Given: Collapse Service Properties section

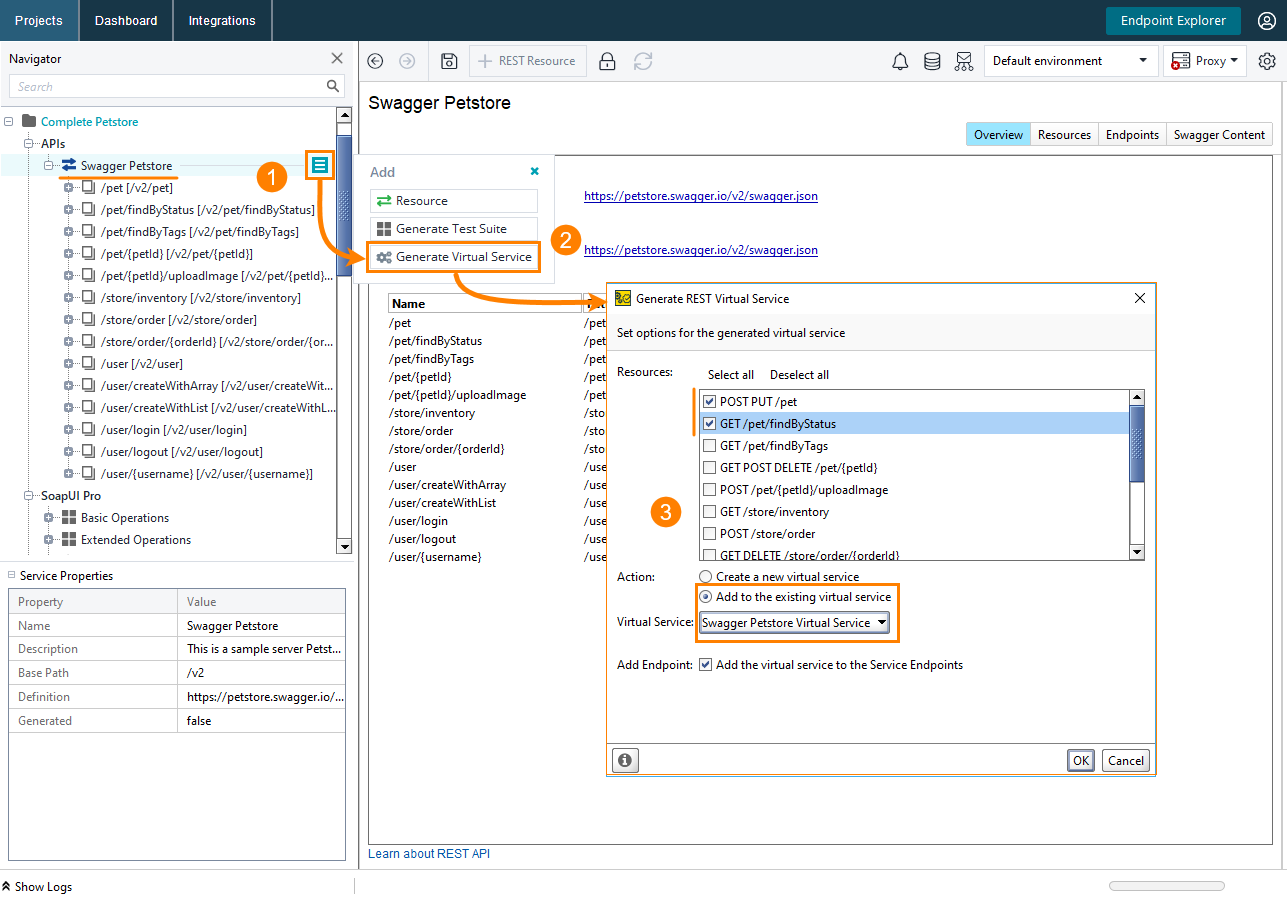Looking at the screenshot, I should coord(11,575).
